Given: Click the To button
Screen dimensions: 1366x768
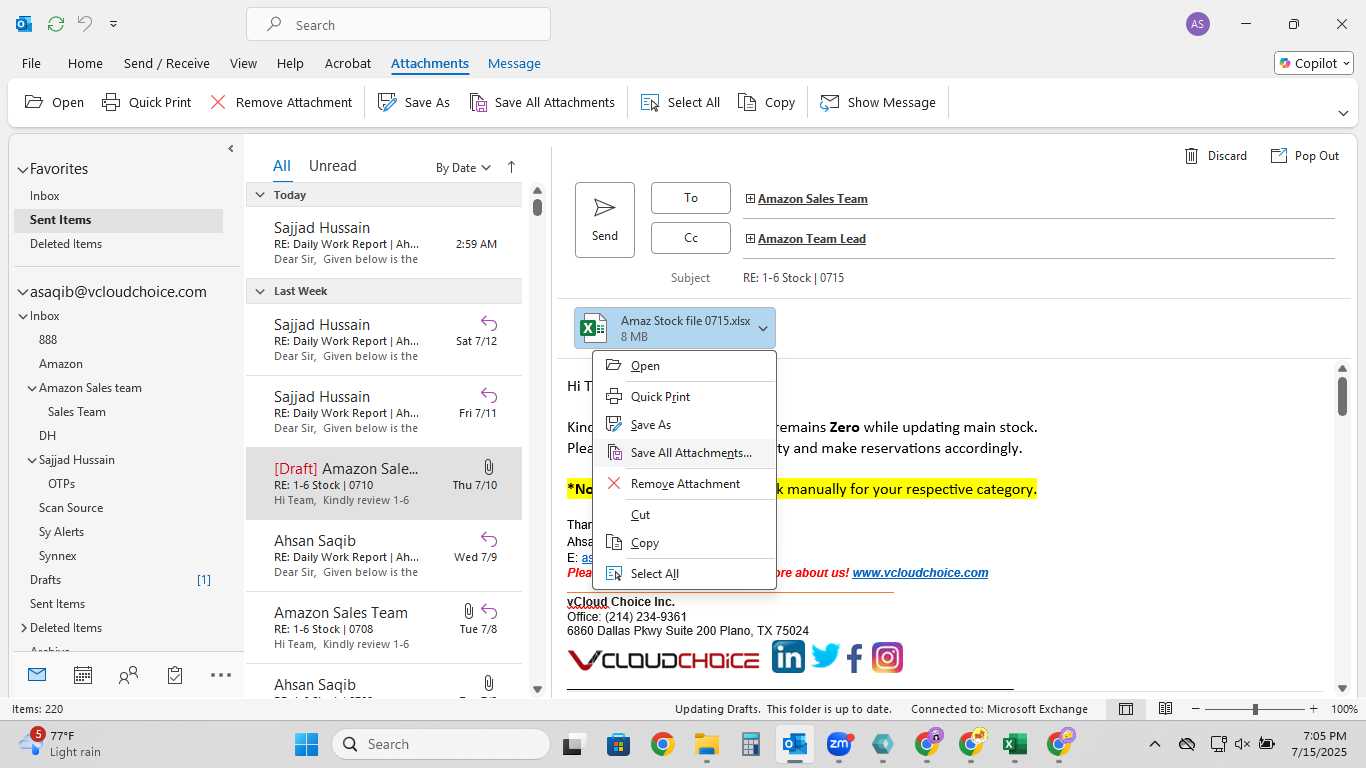Looking at the screenshot, I should coord(691,198).
